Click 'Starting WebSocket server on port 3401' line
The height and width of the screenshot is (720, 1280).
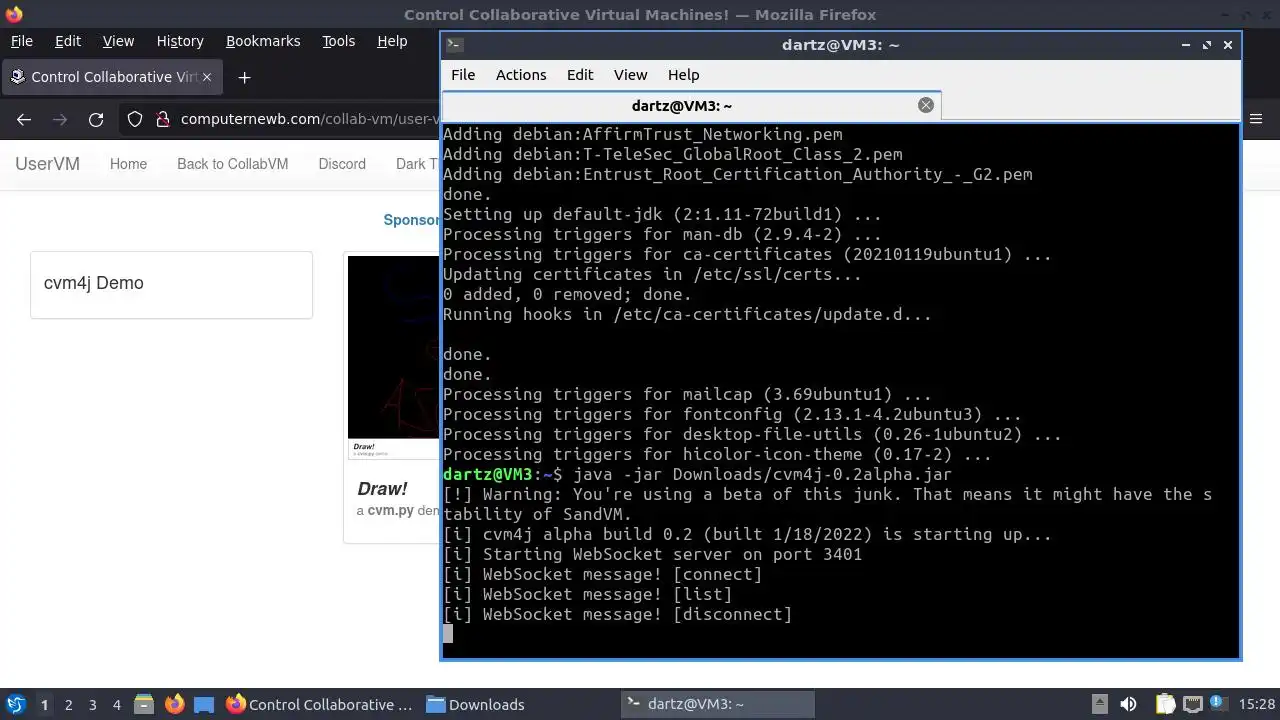click(x=652, y=554)
